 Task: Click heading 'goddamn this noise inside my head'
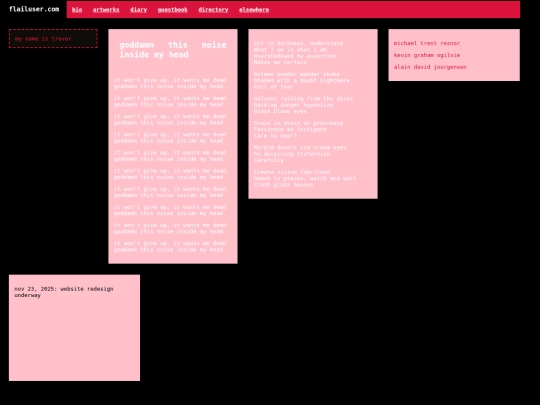coord(173,50)
